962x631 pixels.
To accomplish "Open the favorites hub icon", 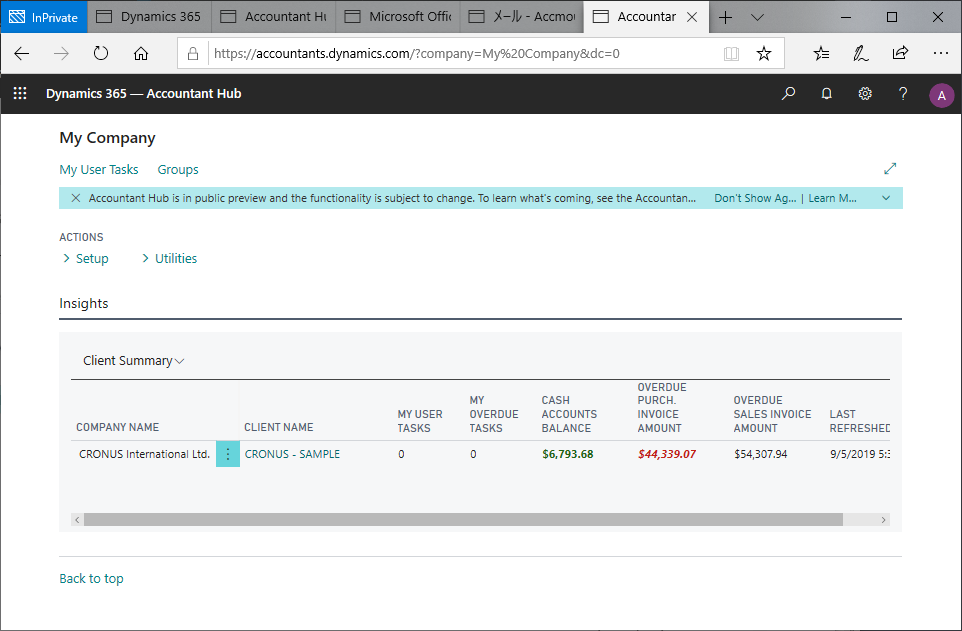I will coord(821,53).
